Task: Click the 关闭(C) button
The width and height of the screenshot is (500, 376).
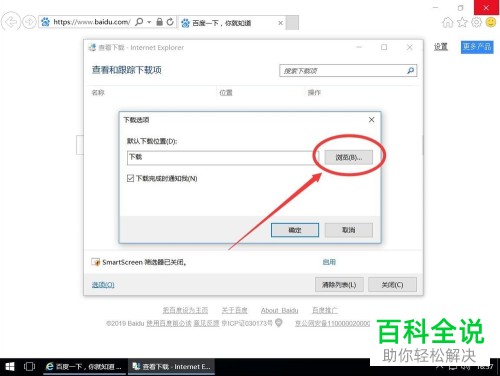Action: click(x=392, y=285)
